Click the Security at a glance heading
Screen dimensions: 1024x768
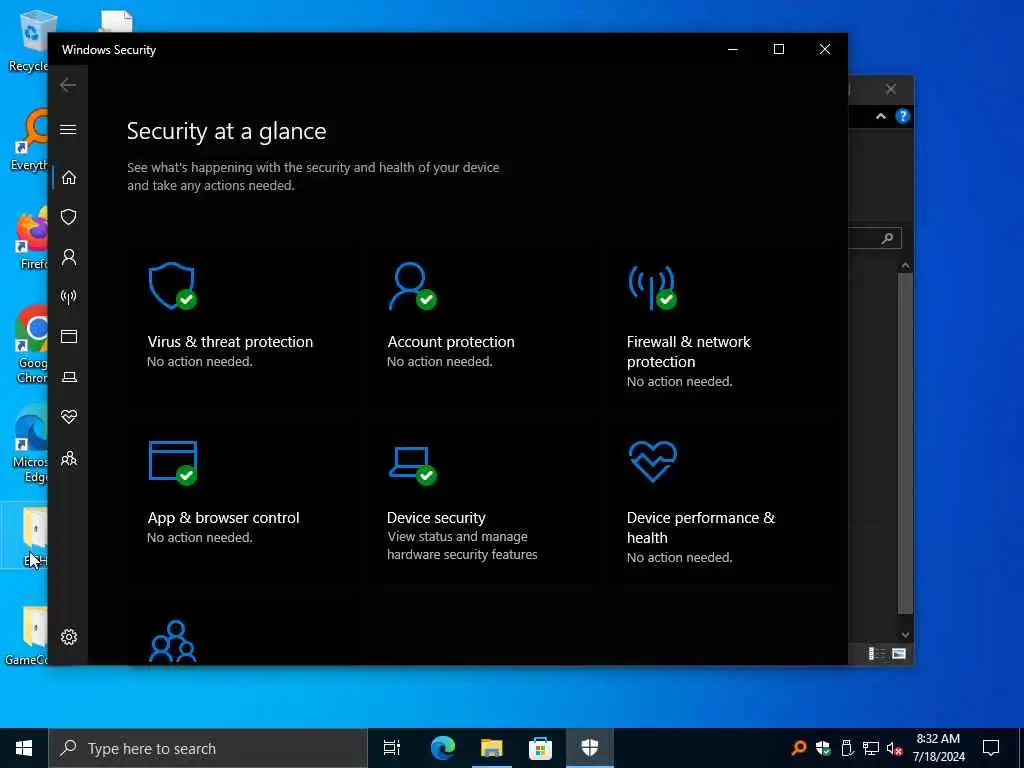(x=227, y=131)
